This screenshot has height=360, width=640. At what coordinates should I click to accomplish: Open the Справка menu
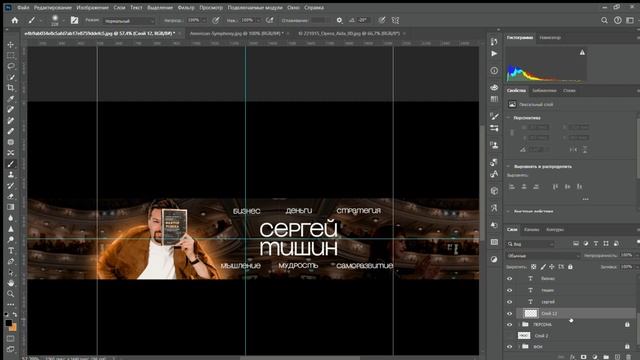314,7
